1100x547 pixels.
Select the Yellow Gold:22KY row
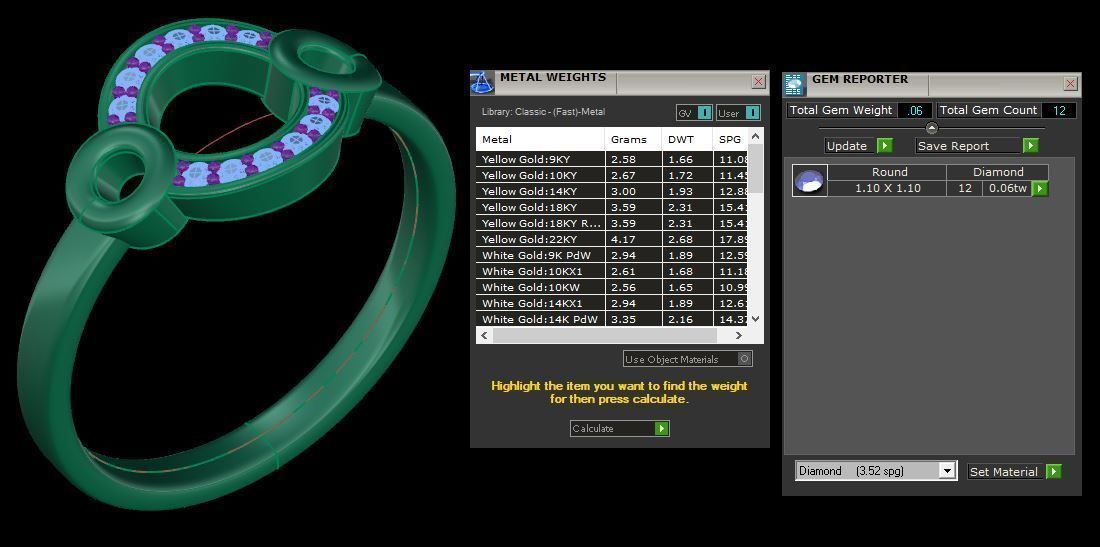click(612, 240)
